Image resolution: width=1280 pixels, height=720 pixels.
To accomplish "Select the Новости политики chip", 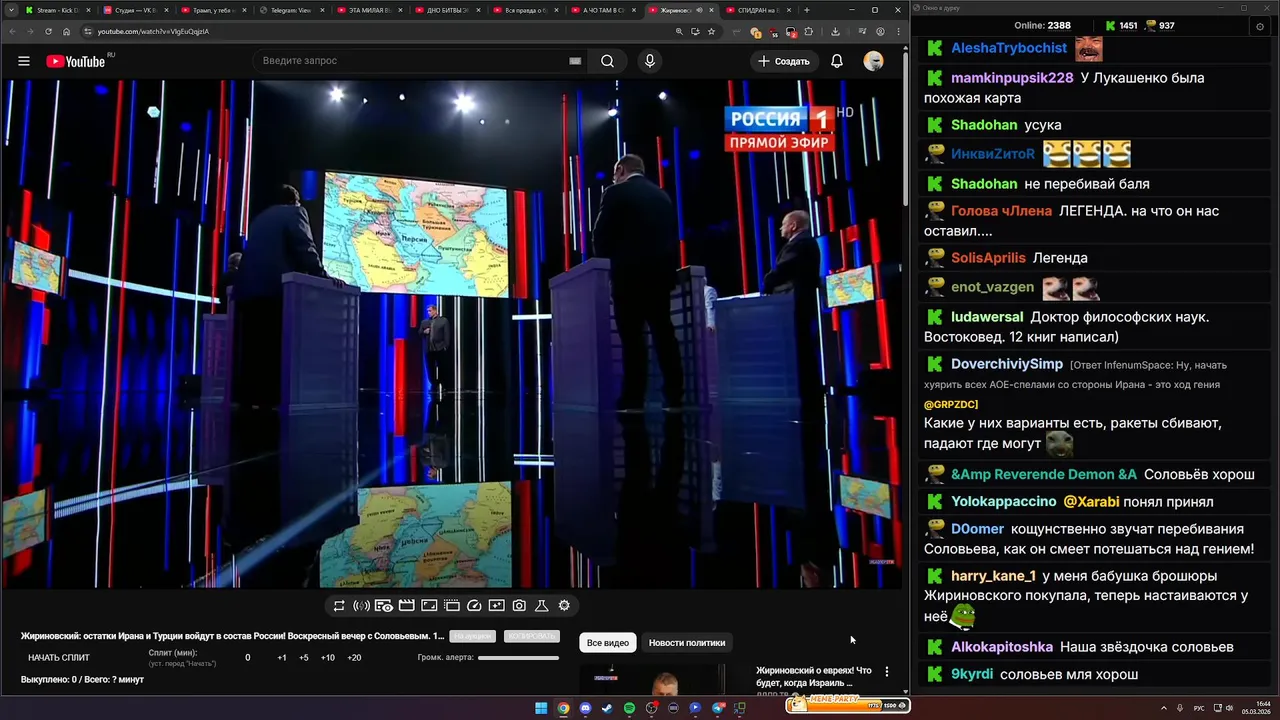I will (687, 643).
